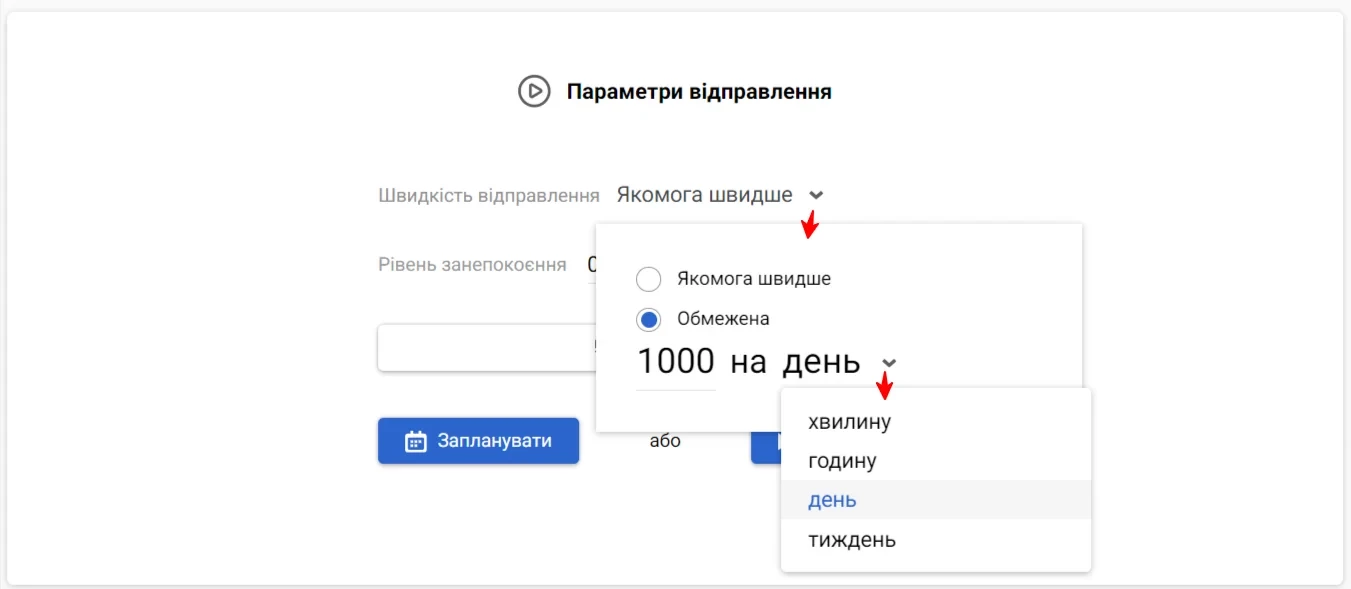Click the або text between buttons

[x=665, y=441]
